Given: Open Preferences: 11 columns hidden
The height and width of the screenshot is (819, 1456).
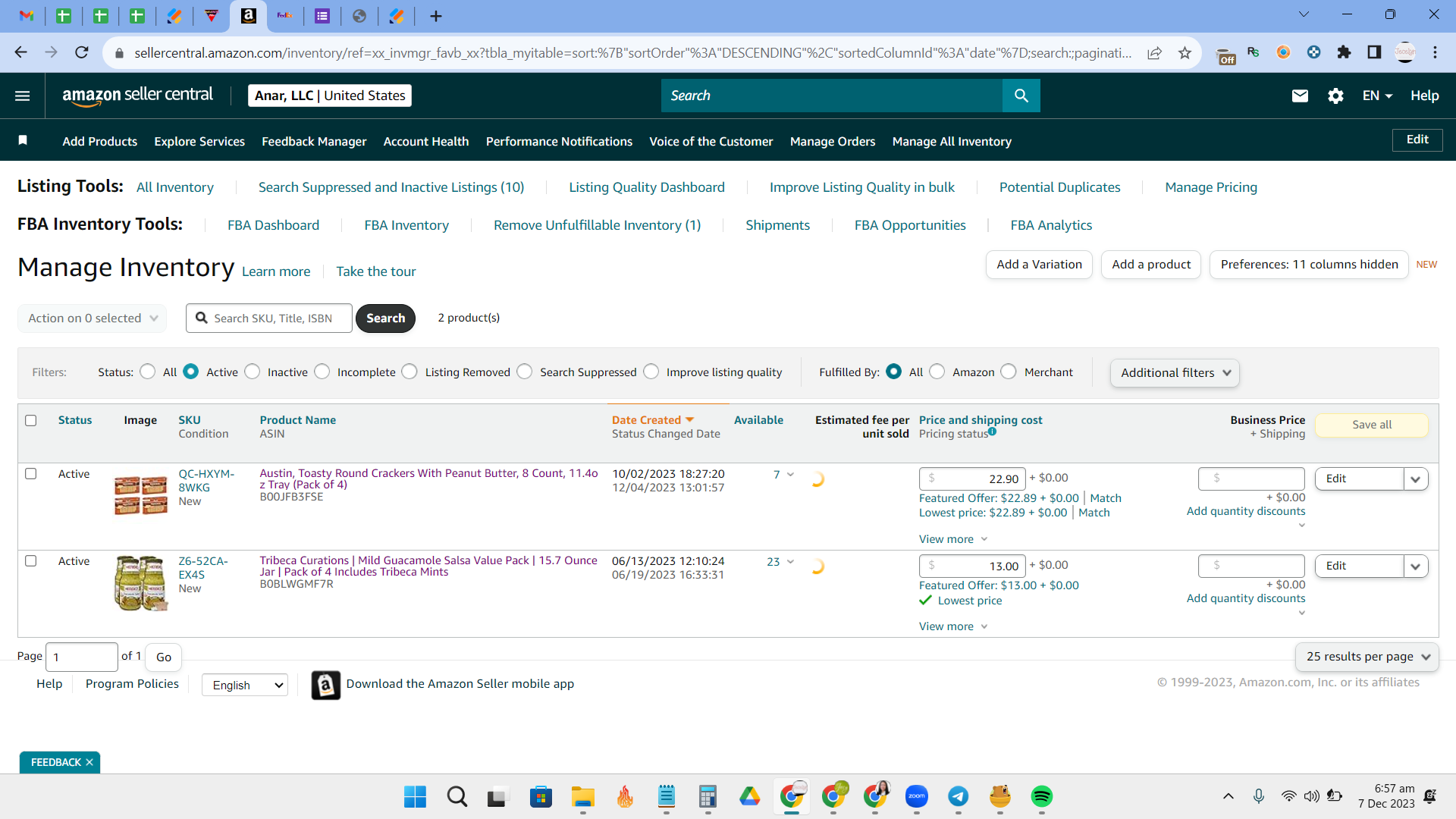Looking at the screenshot, I should pos(1309,265).
